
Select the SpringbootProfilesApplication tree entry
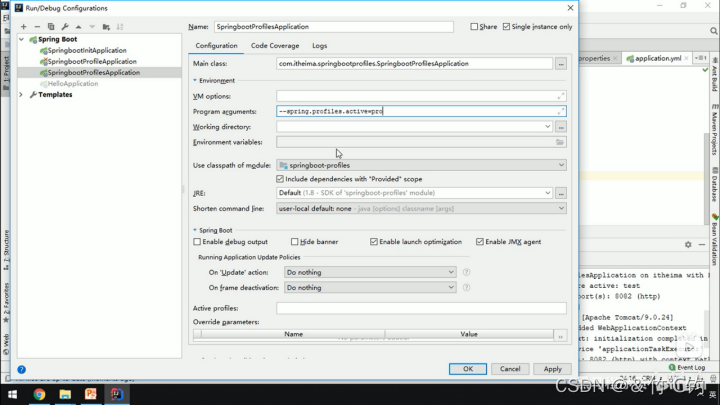point(94,73)
